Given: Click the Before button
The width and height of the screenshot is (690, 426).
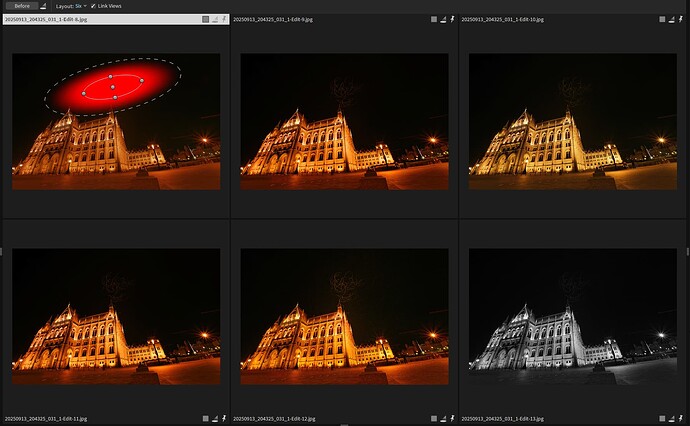Looking at the screenshot, I should point(19,6).
